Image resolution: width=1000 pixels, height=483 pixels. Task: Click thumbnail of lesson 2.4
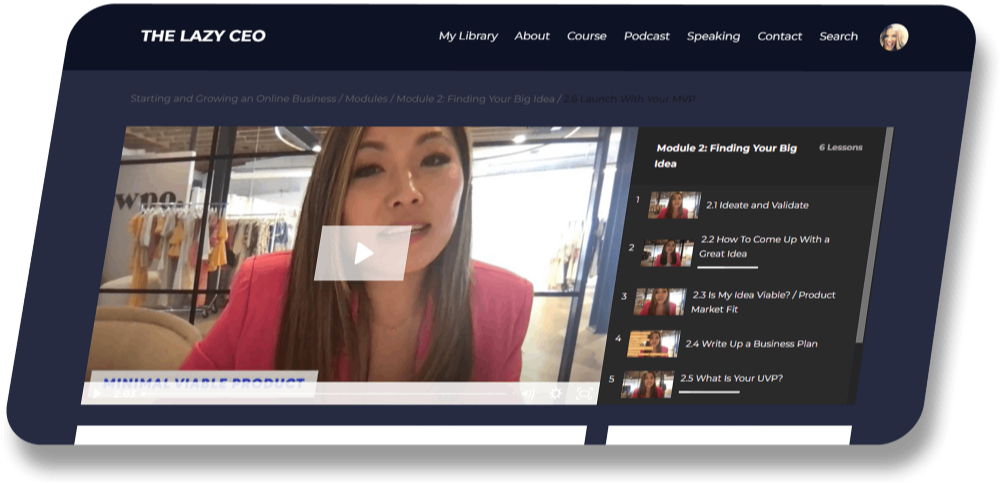(653, 343)
